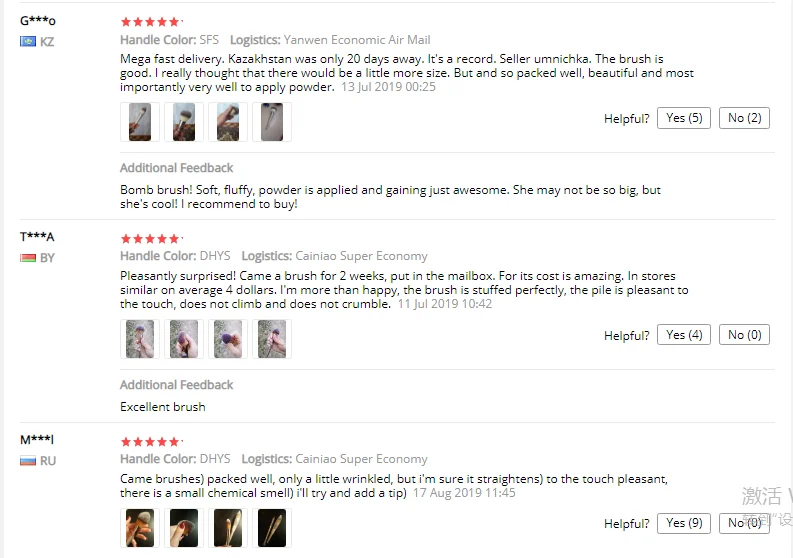
Task: Mark T***A review helpful with Yes (4)
Action: click(x=684, y=335)
